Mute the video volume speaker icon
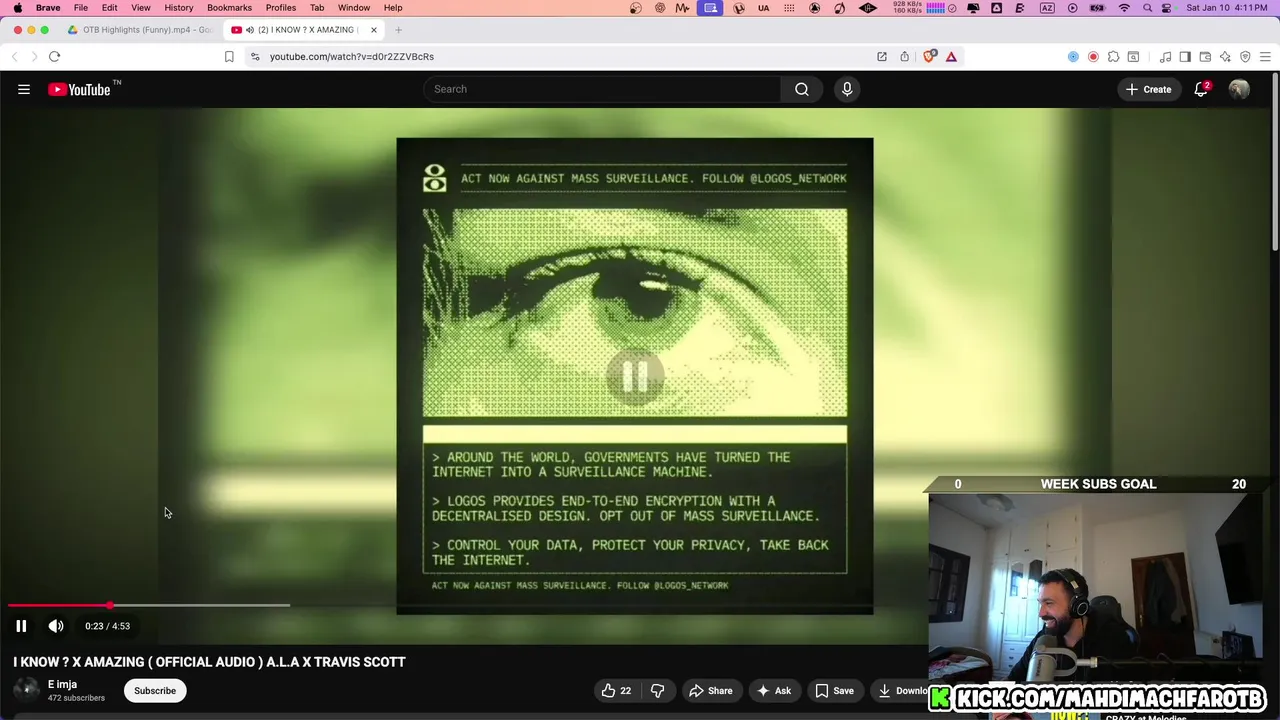The image size is (1280, 720). coord(56,626)
